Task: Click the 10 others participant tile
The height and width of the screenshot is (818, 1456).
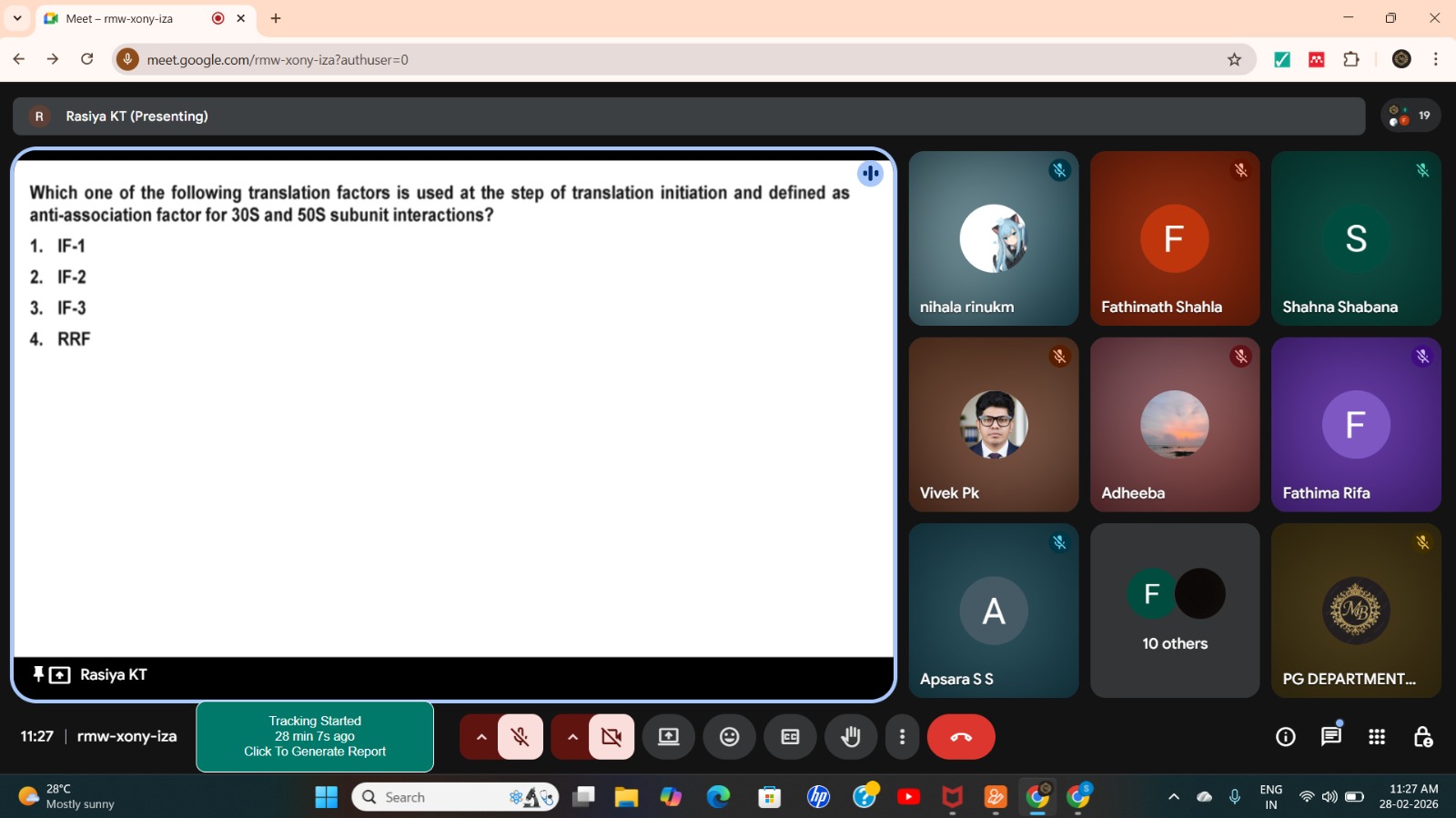Action: click(x=1174, y=611)
